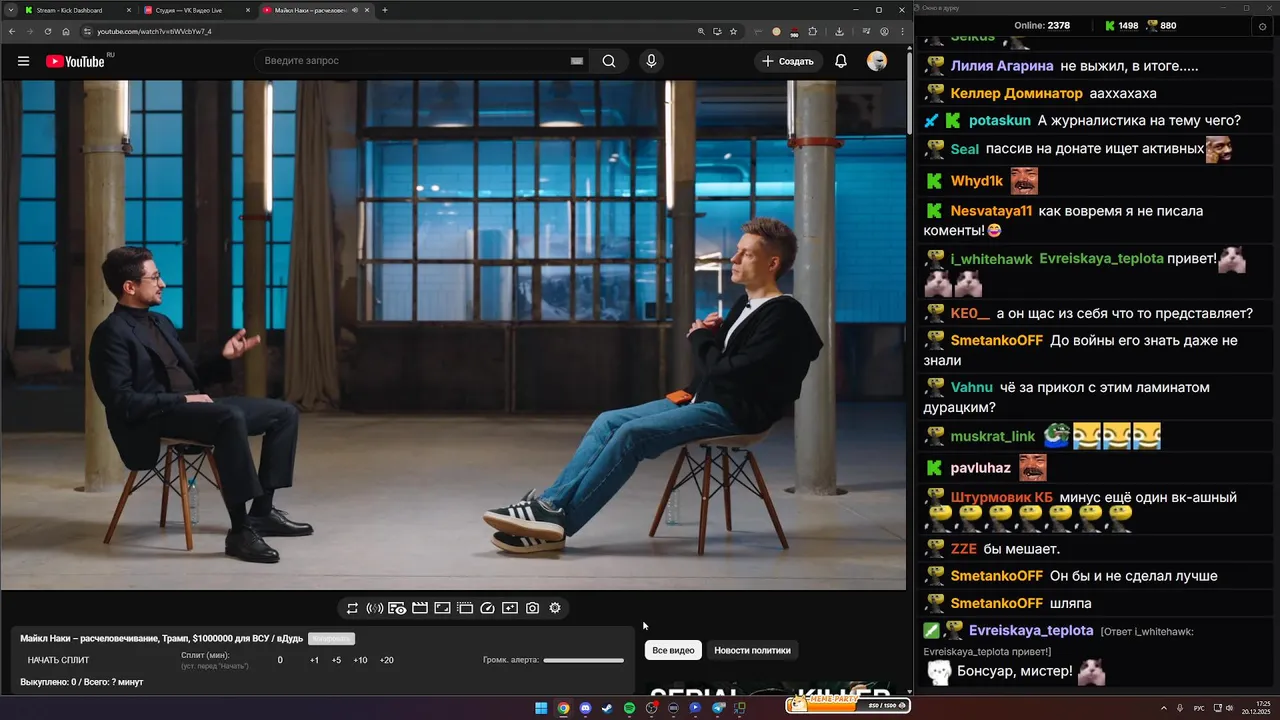Screen dimensions: 1280x720
Task: Click the copy button beside the video title
Action: [x=331, y=638]
